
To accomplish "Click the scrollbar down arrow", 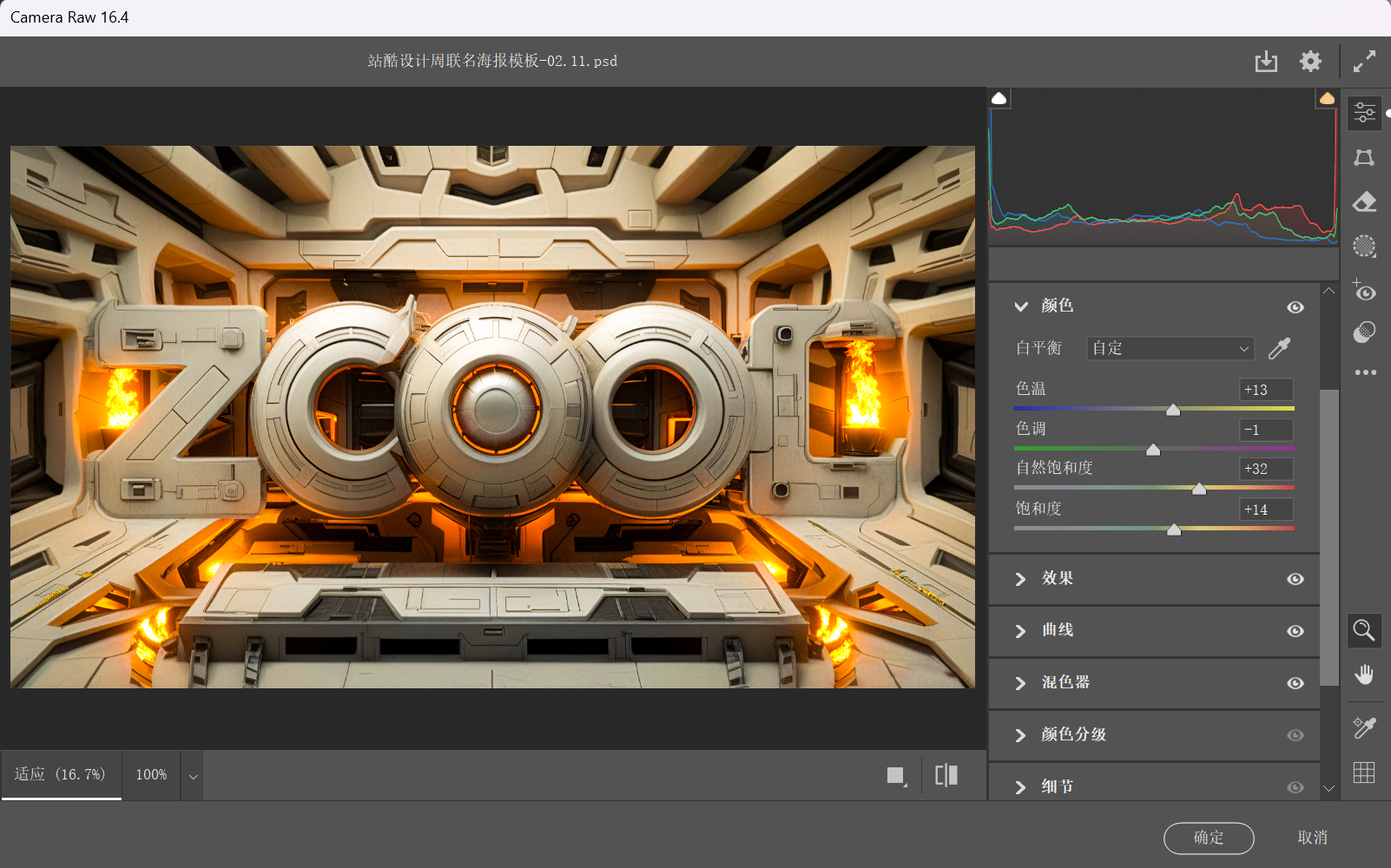I will [1329, 788].
